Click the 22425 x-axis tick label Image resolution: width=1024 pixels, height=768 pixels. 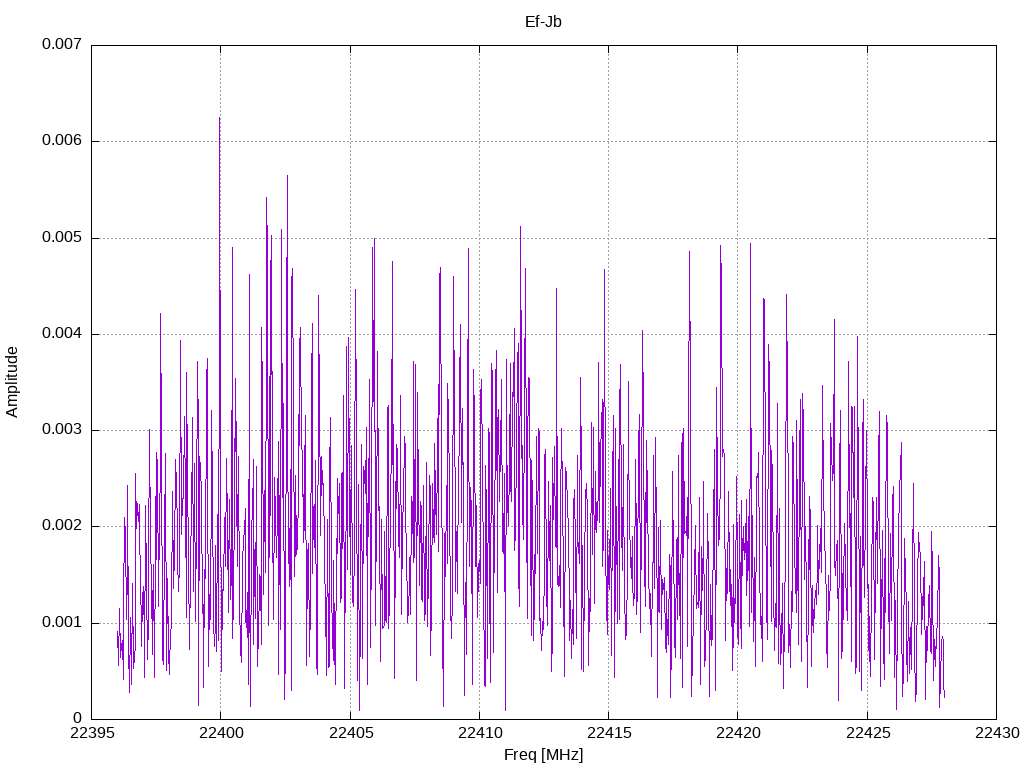(868, 733)
